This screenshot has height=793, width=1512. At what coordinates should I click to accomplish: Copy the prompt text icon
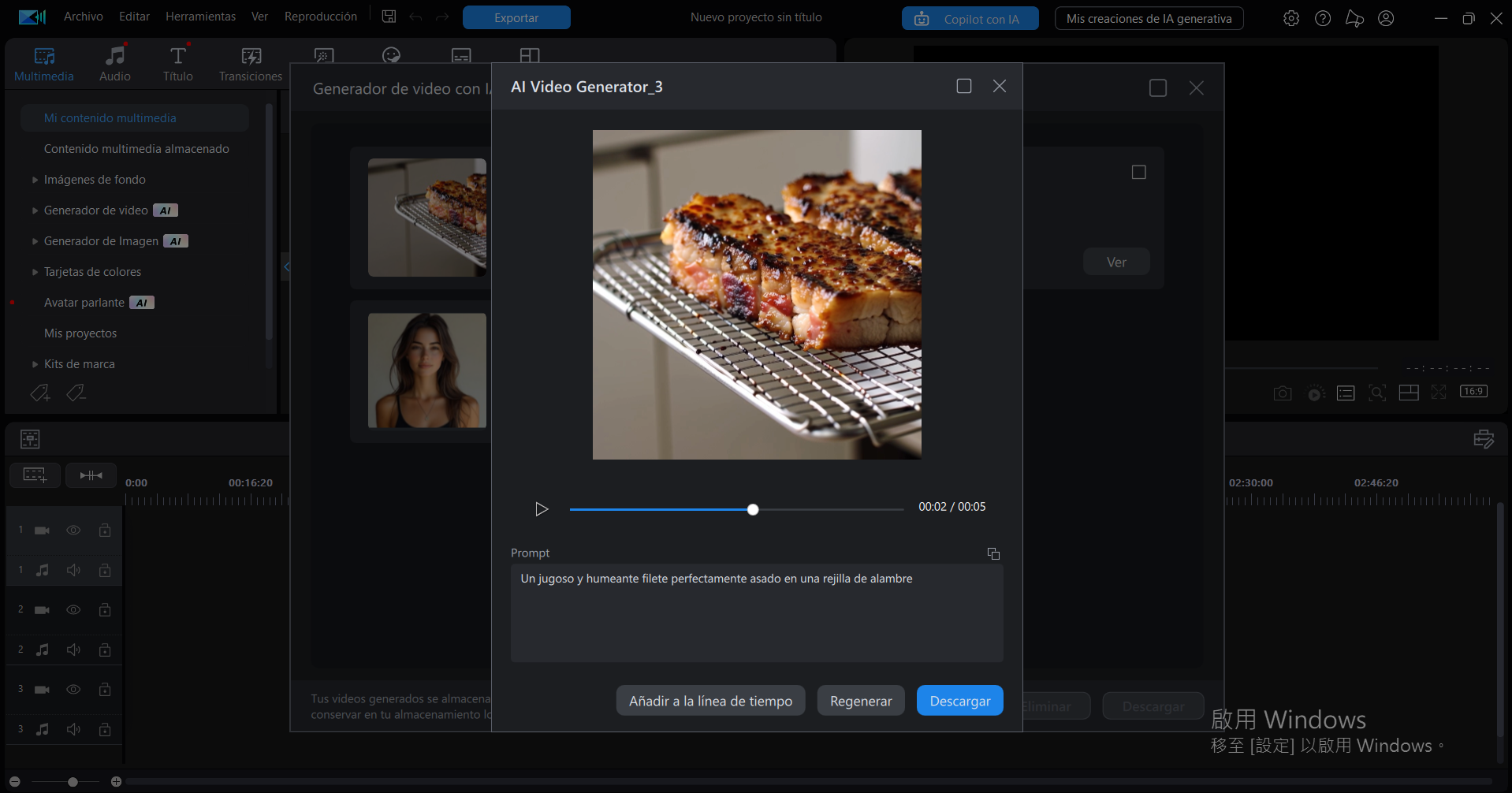[x=993, y=553]
